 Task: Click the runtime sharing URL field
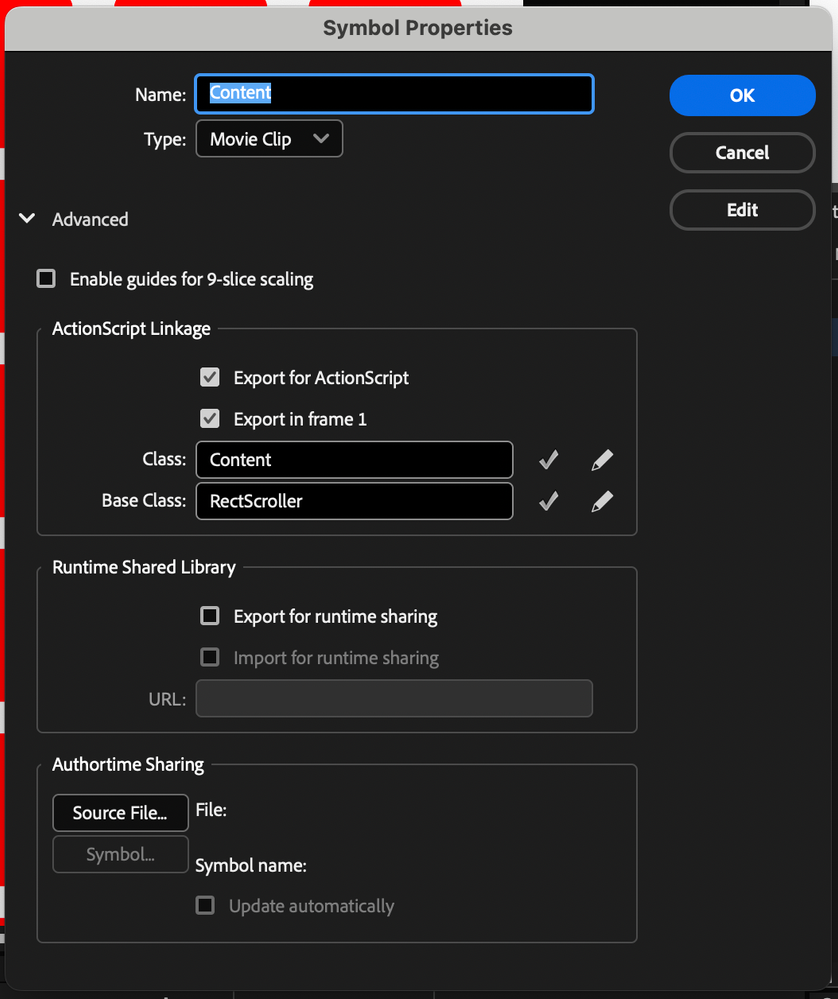click(394, 699)
